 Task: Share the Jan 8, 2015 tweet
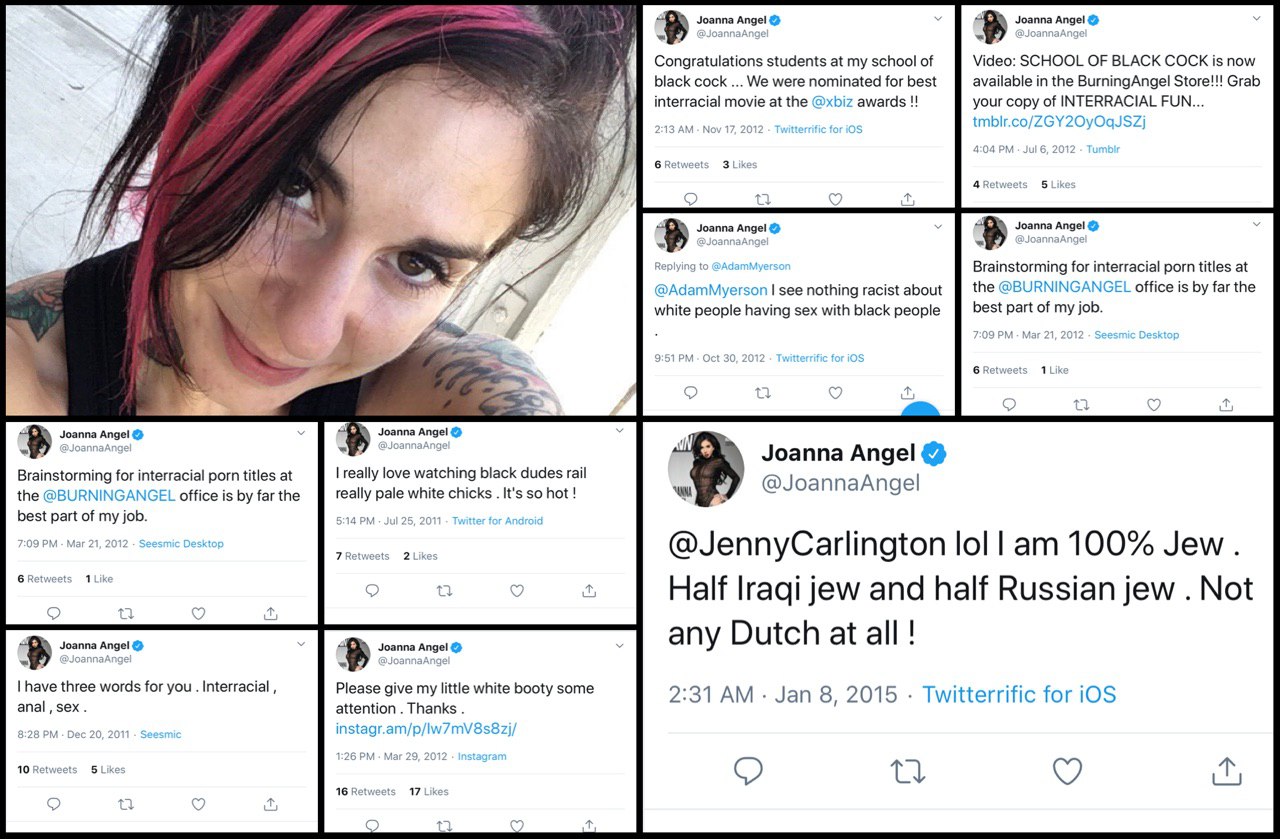(1226, 770)
